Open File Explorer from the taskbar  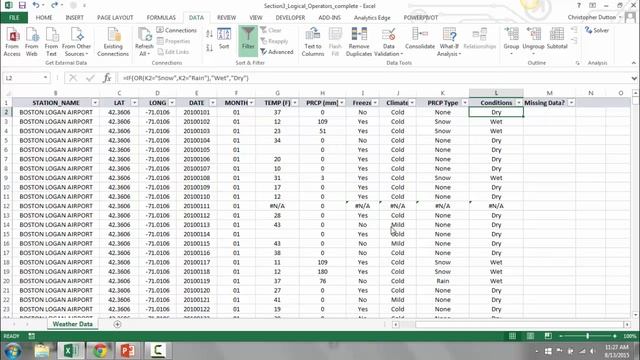click(x=42, y=351)
